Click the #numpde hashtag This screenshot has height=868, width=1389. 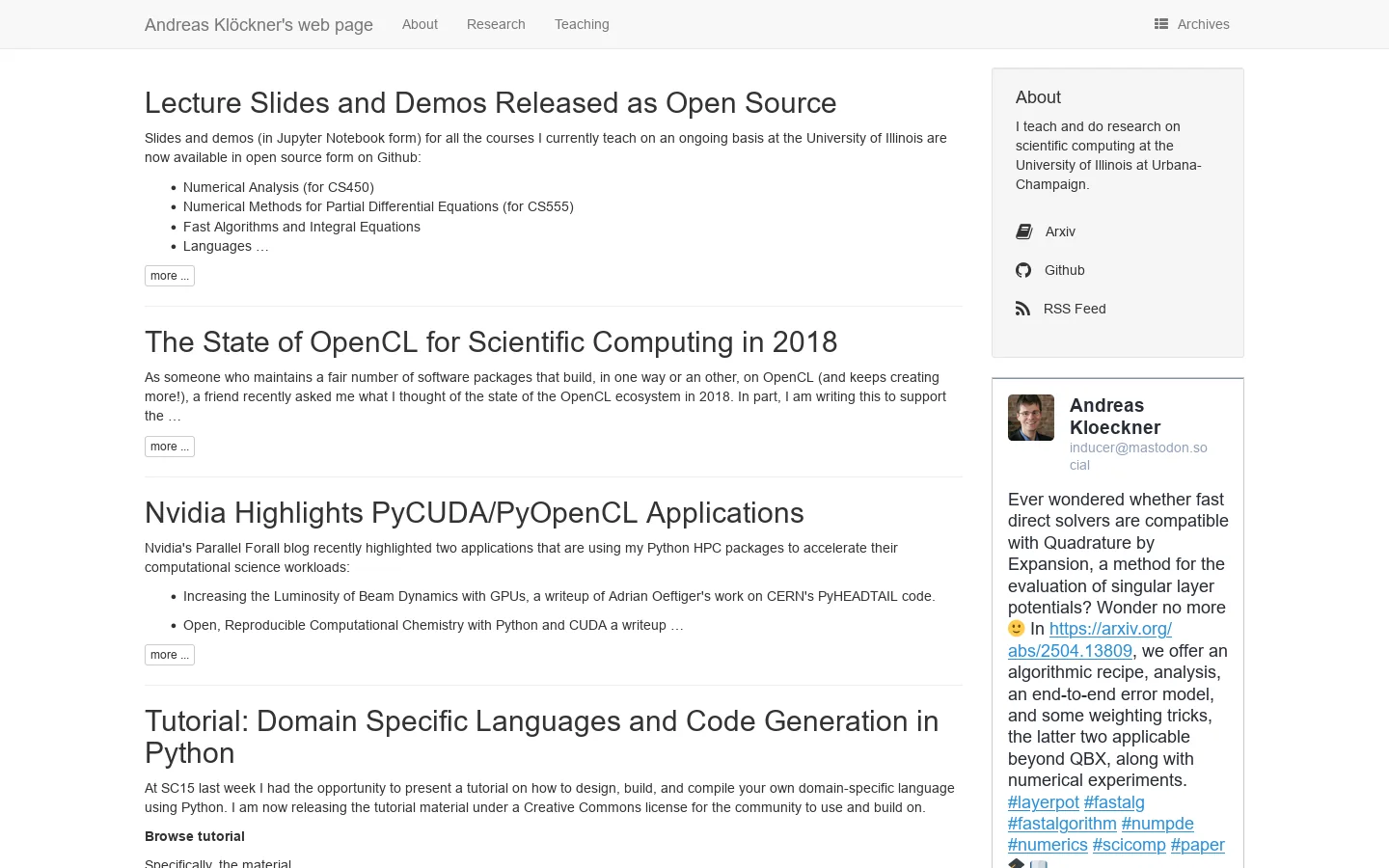click(1157, 824)
